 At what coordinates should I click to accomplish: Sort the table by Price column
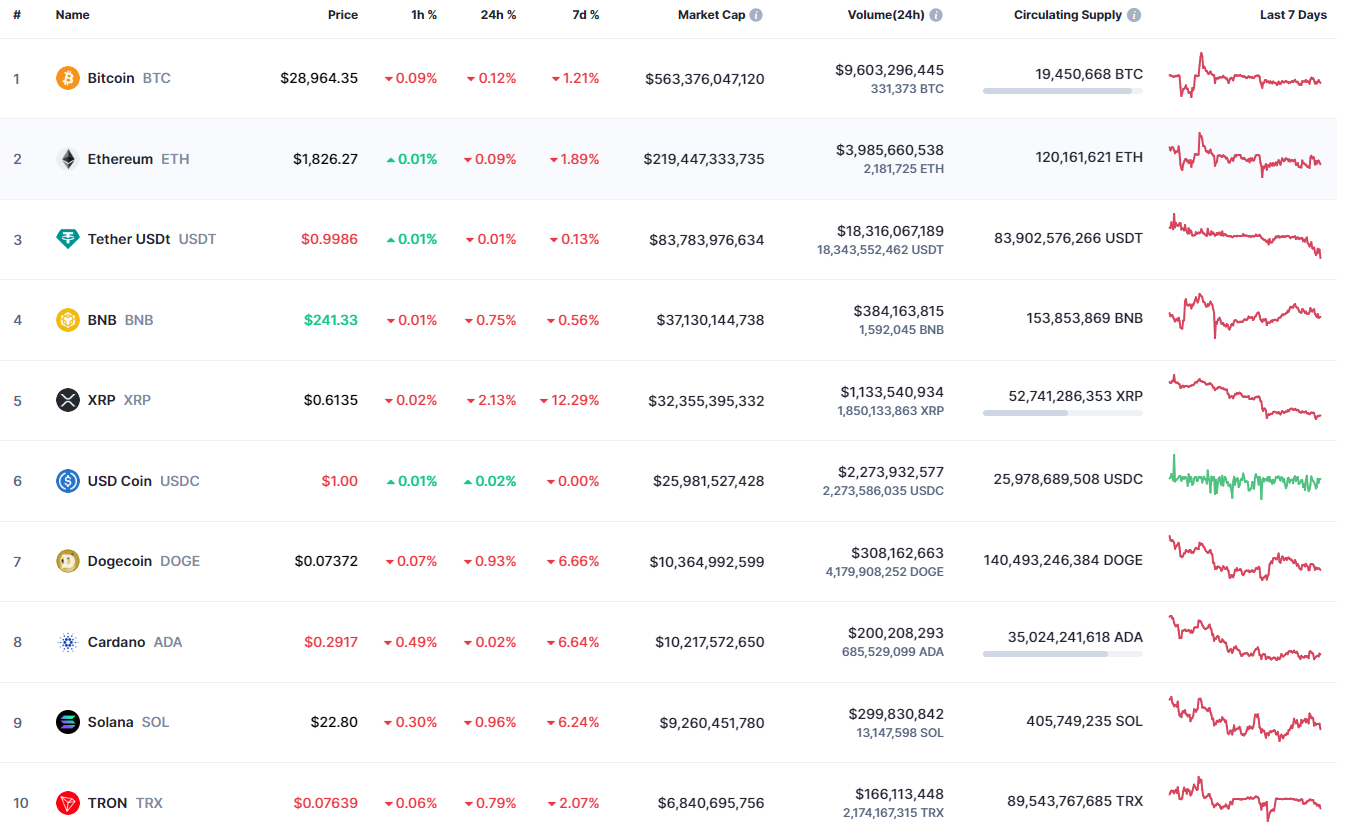(x=342, y=14)
